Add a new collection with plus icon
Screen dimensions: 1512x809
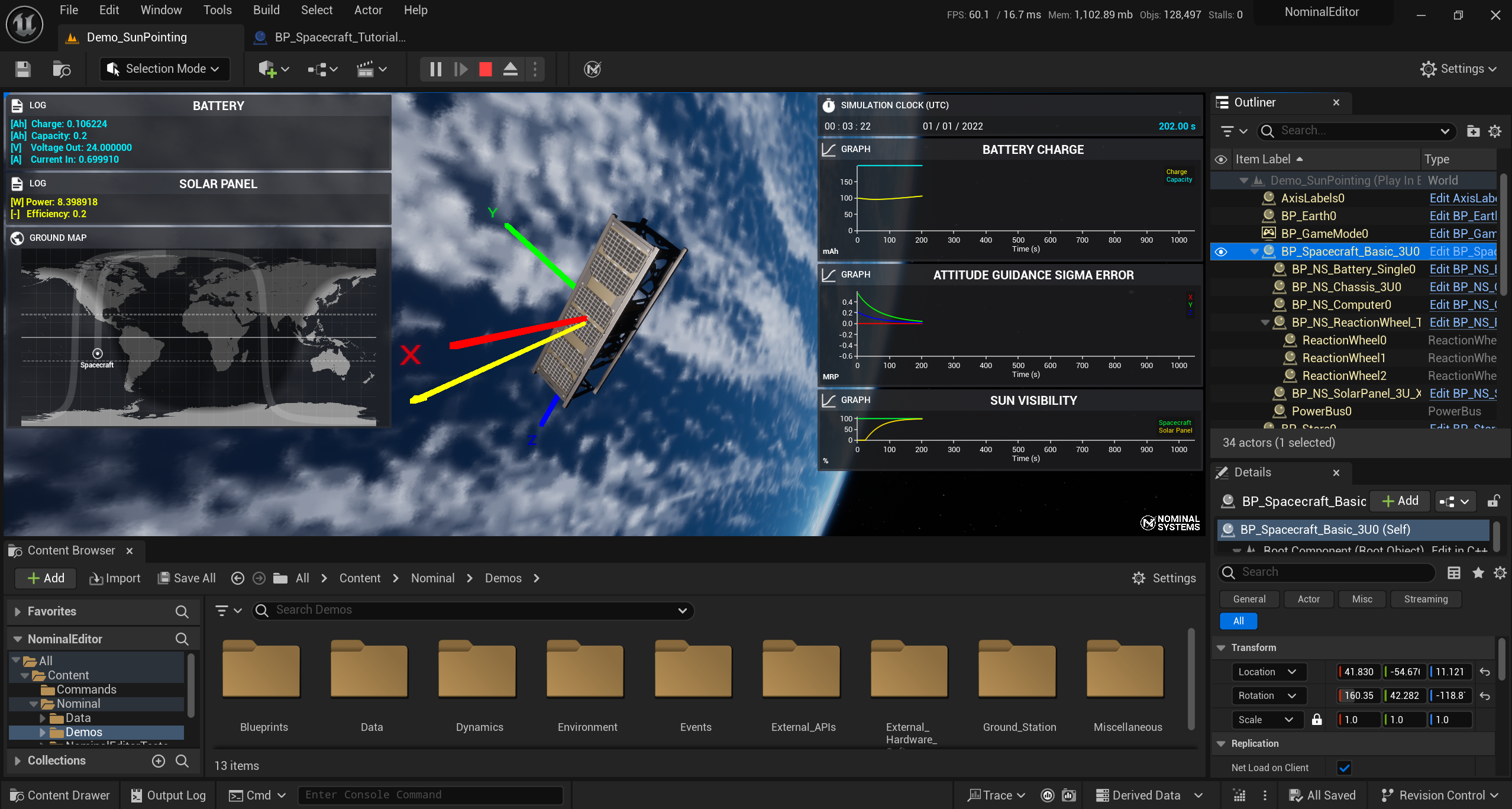pos(159,761)
